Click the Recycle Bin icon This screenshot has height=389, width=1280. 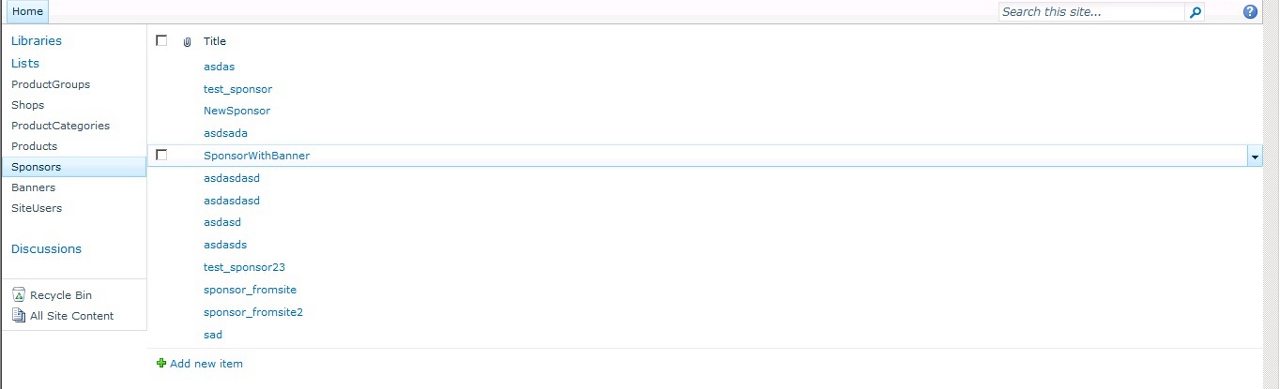19,295
